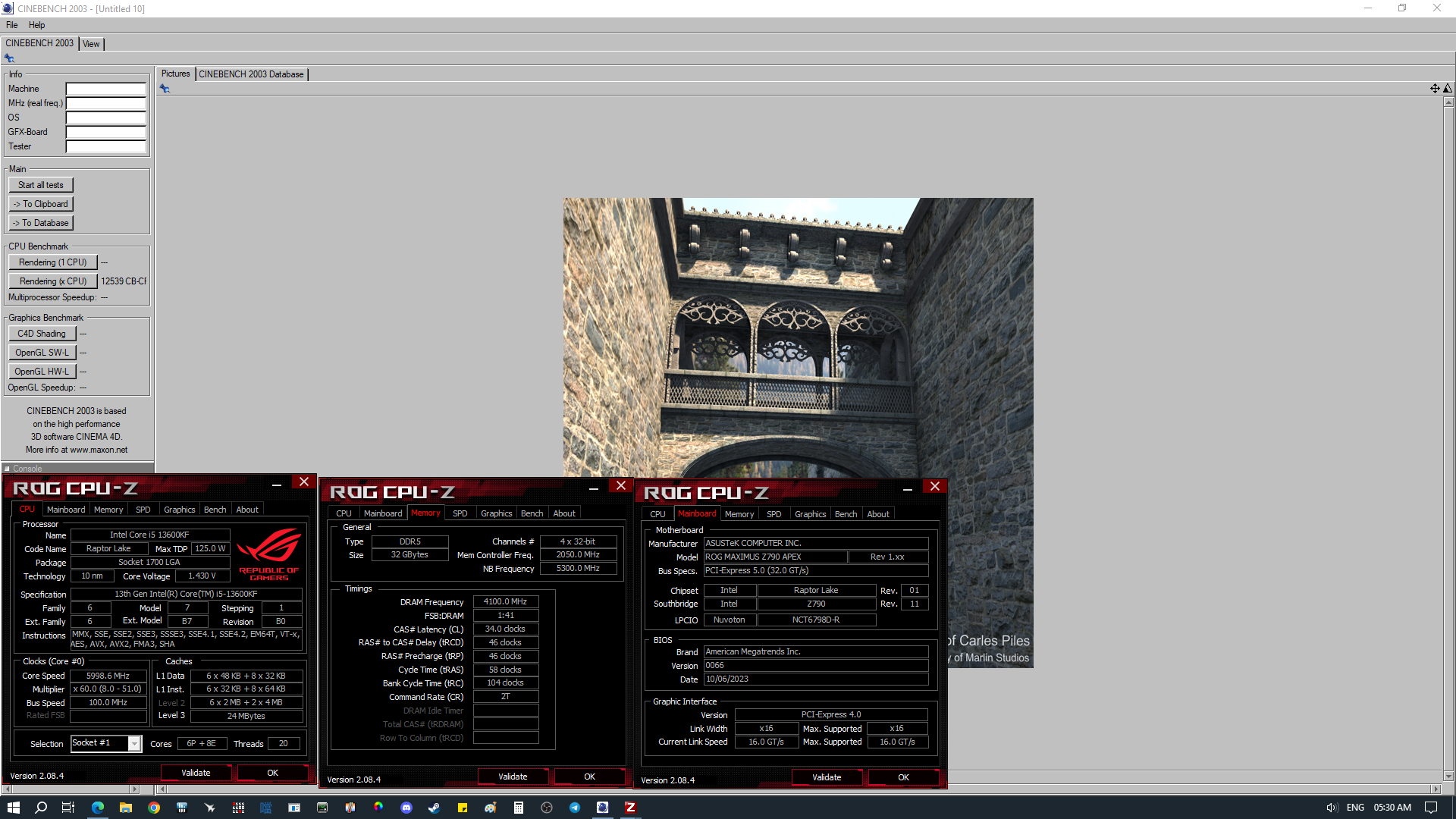Viewport: 1456px width, 819px height.
Task: Click Validate in CPU-Z Mainboard window
Action: (x=827, y=777)
